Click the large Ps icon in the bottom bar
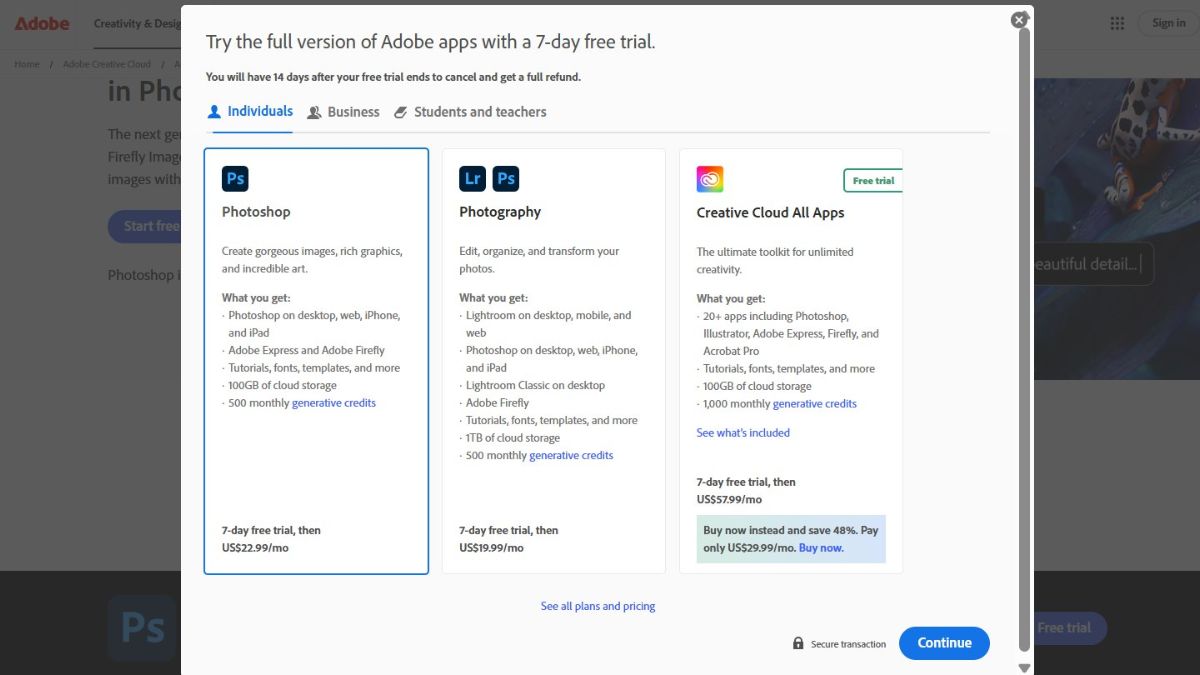Viewport: 1200px width, 675px height. [143, 628]
